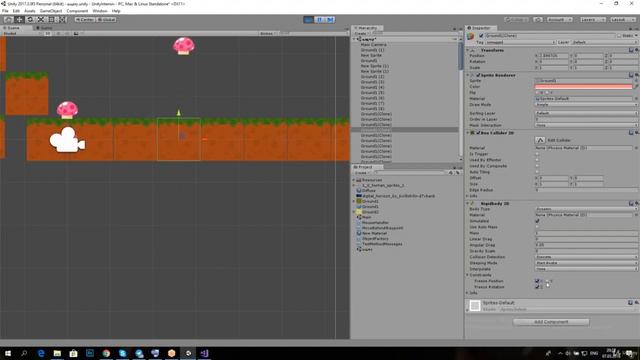This screenshot has height=360, width=640.
Task: Click the color eyedropper icon
Action: 636,87
